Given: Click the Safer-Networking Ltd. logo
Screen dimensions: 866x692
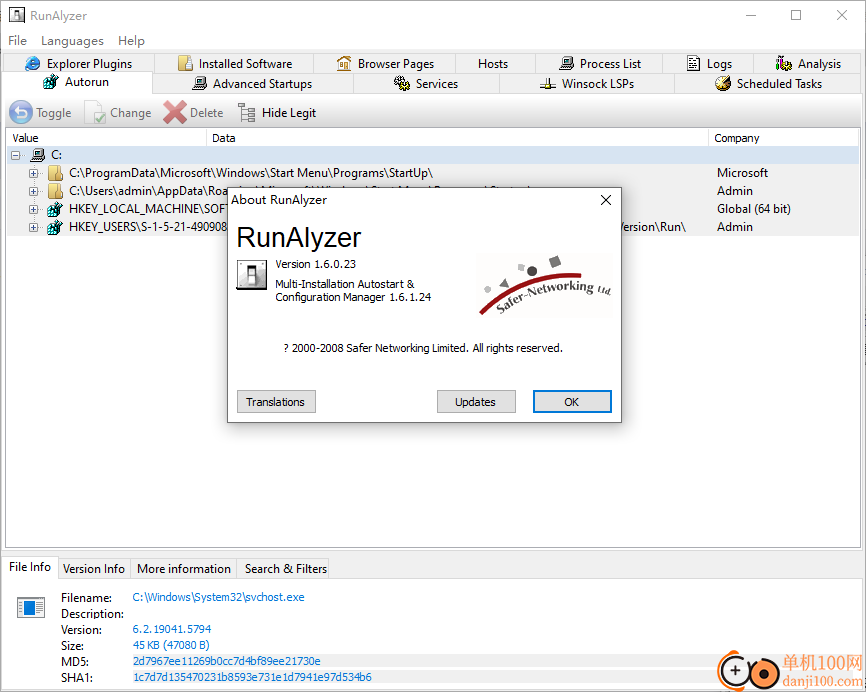Looking at the screenshot, I should [x=545, y=286].
